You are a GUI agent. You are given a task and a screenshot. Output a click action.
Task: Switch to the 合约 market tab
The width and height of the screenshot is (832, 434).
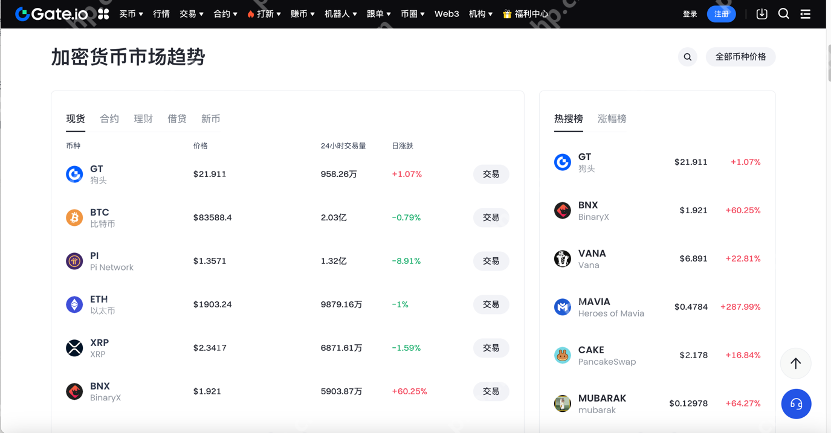click(x=109, y=119)
